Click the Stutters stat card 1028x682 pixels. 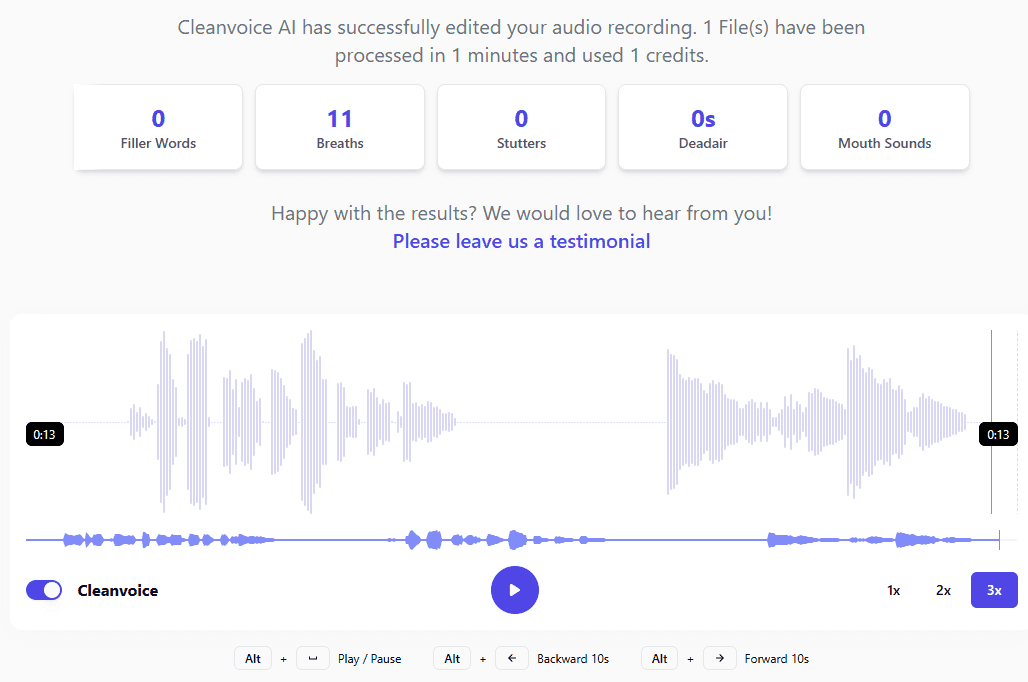click(521, 128)
